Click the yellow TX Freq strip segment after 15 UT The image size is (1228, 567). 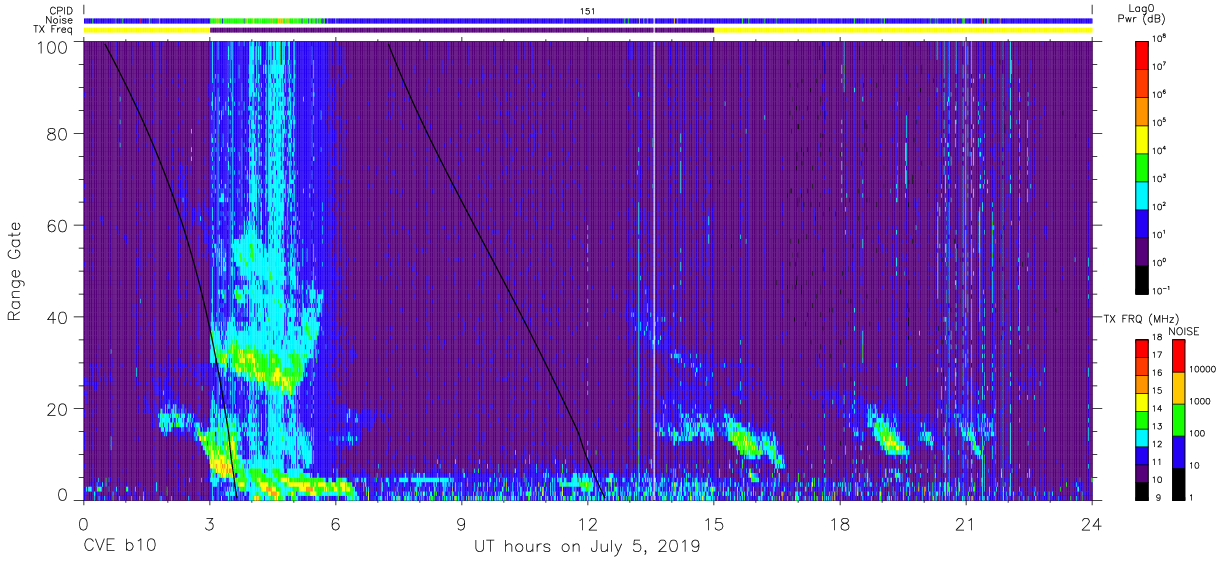(x=902, y=30)
